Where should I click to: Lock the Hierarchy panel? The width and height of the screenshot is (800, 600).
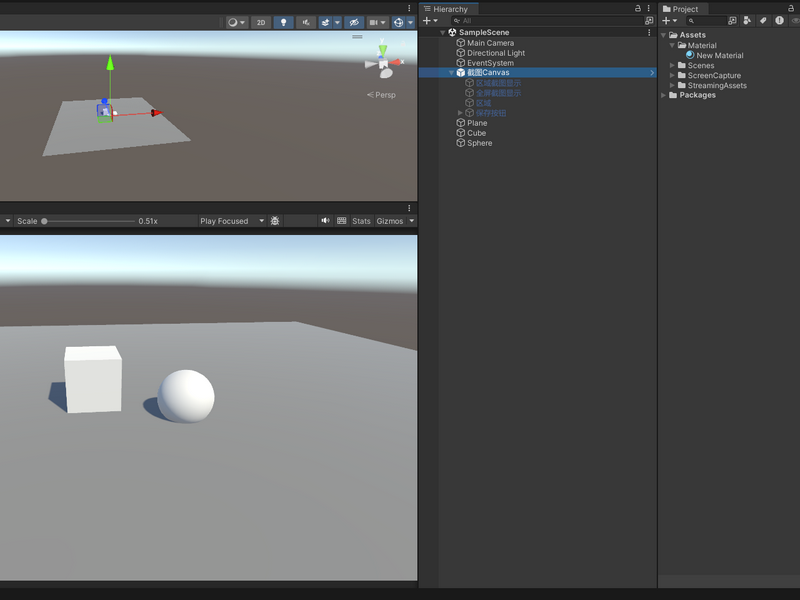tap(638, 9)
